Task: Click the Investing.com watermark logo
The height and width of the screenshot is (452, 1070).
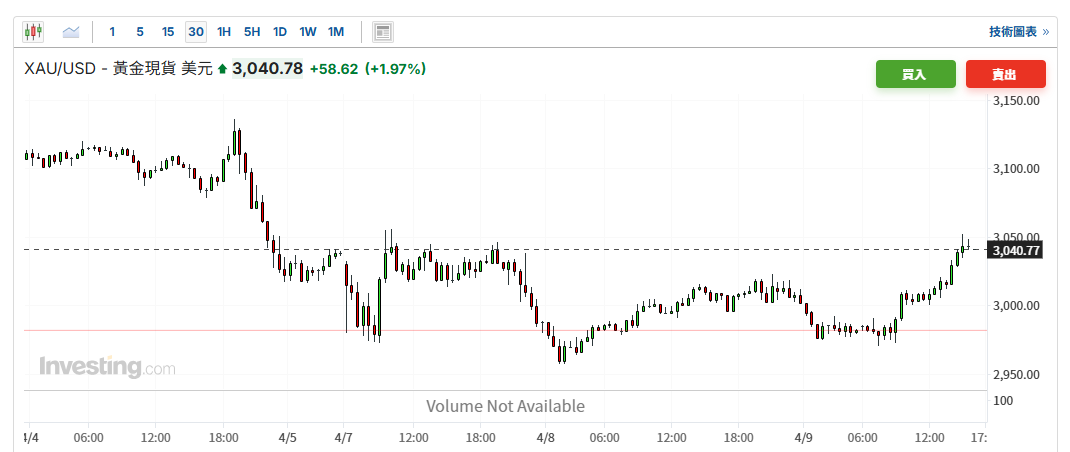Action: click(107, 368)
